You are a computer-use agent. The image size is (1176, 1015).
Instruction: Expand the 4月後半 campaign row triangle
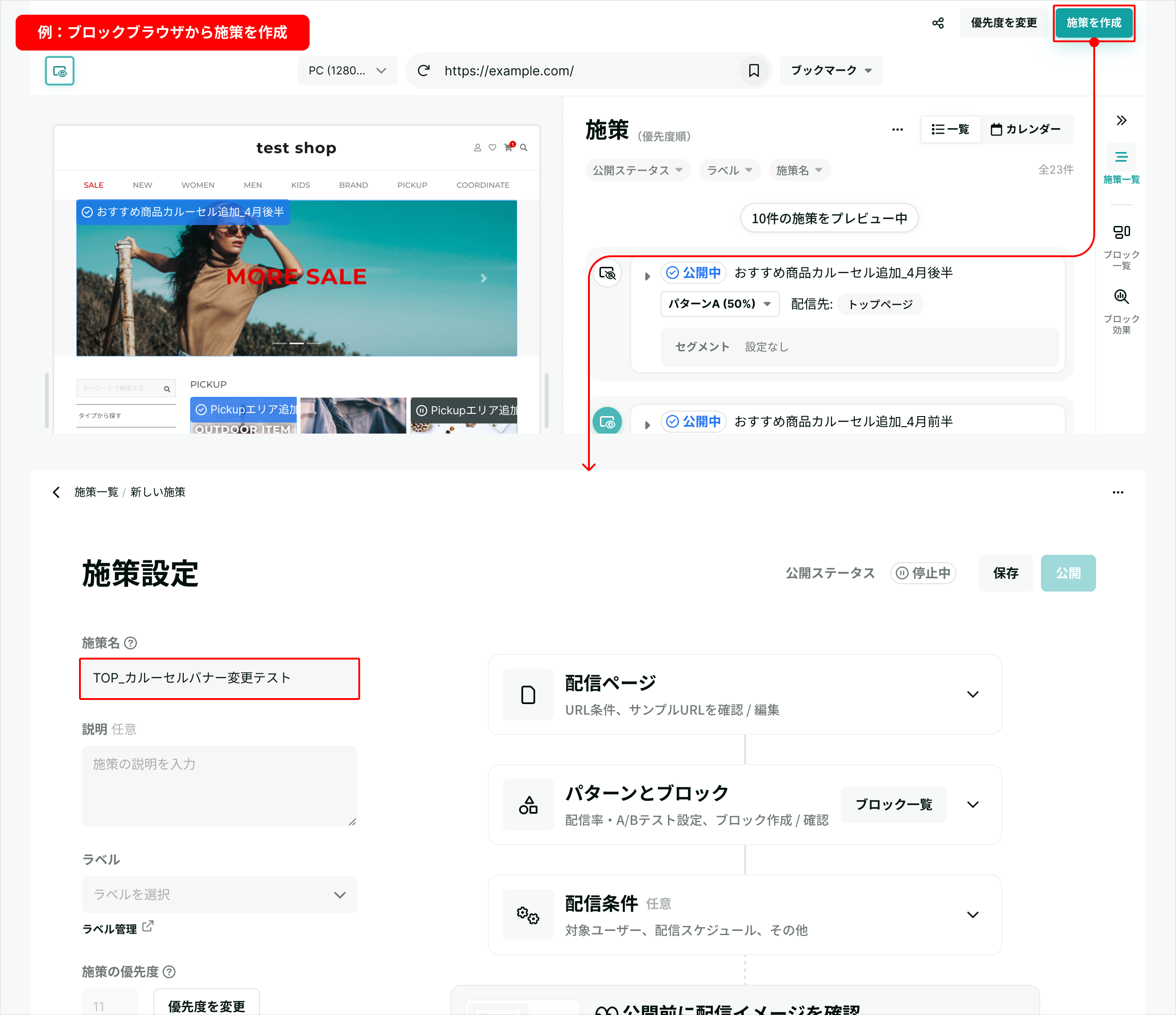coord(647,276)
